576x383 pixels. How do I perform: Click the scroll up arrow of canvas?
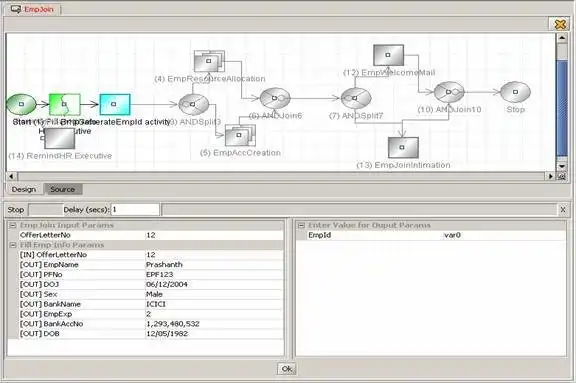[x=562, y=38]
